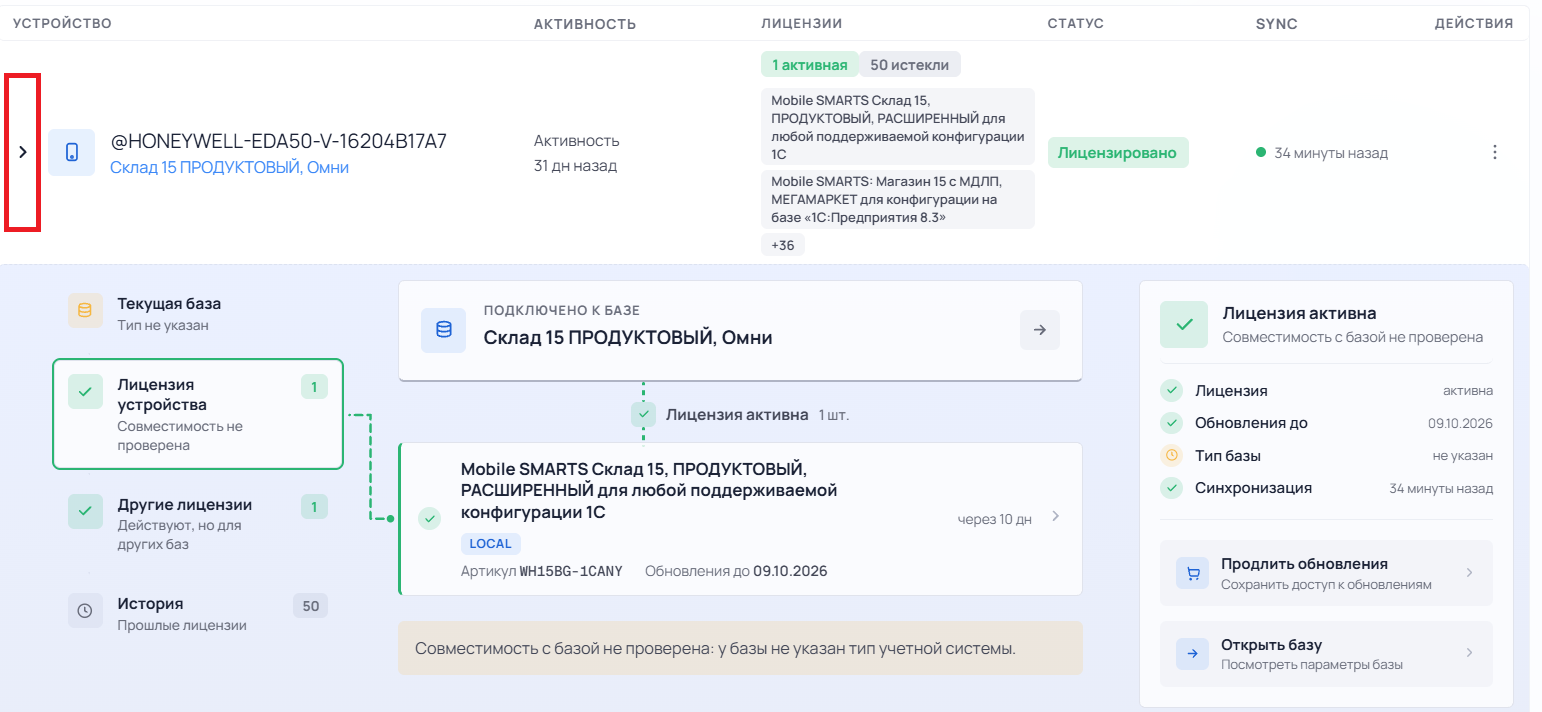The width and height of the screenshot is (1542, 712).
Task: Click the date 09.10.2026 in right summary
Action: click(x=1460, y=424)
